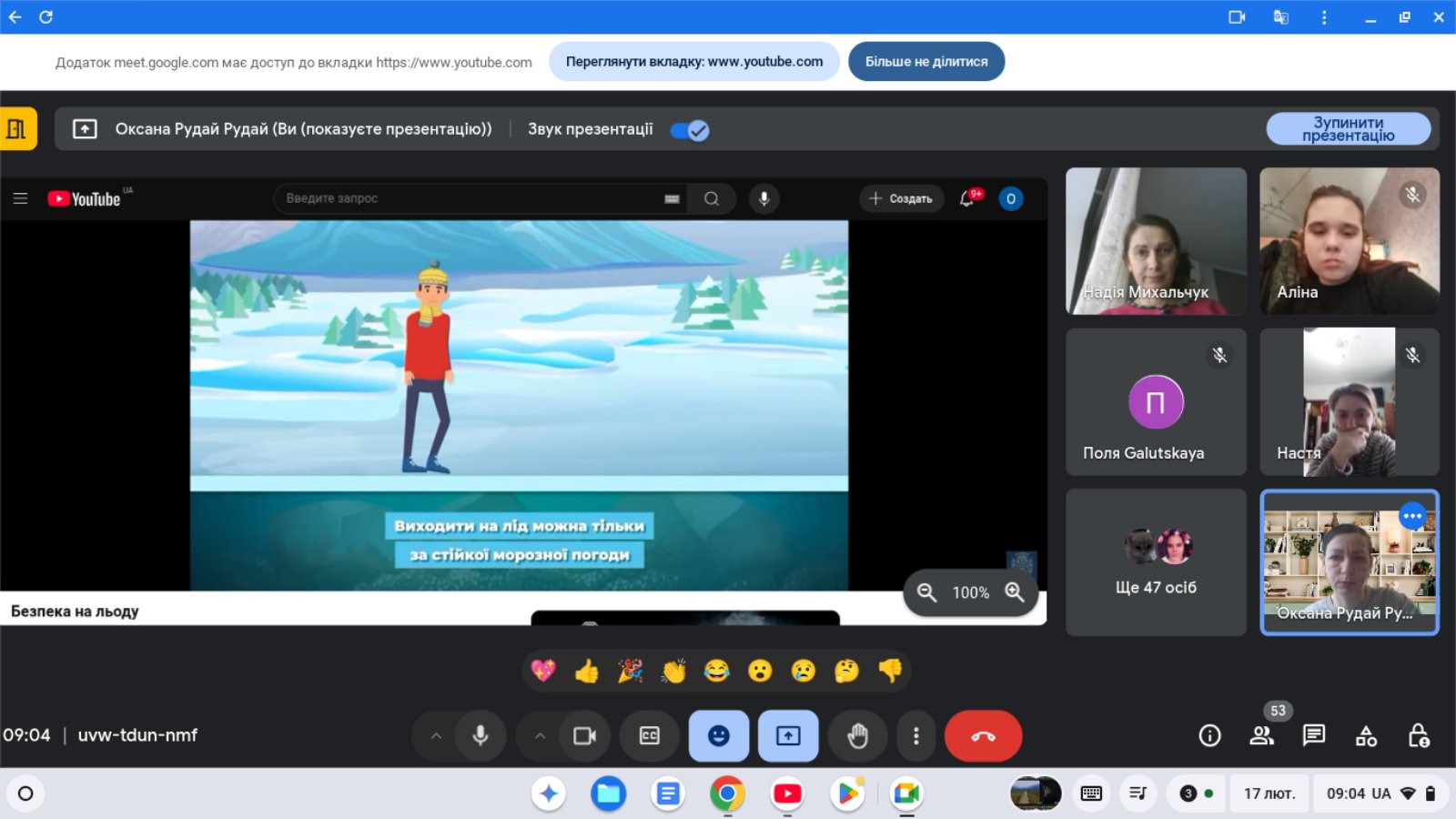The width and height of the screenshot is (1456, 819).
Task: Open more options in call controls
Action: 916,736
